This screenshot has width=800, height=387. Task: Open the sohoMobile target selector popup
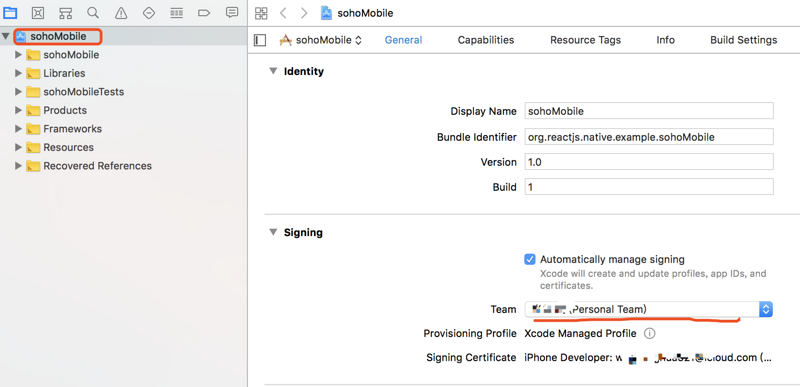coord(321,40)
